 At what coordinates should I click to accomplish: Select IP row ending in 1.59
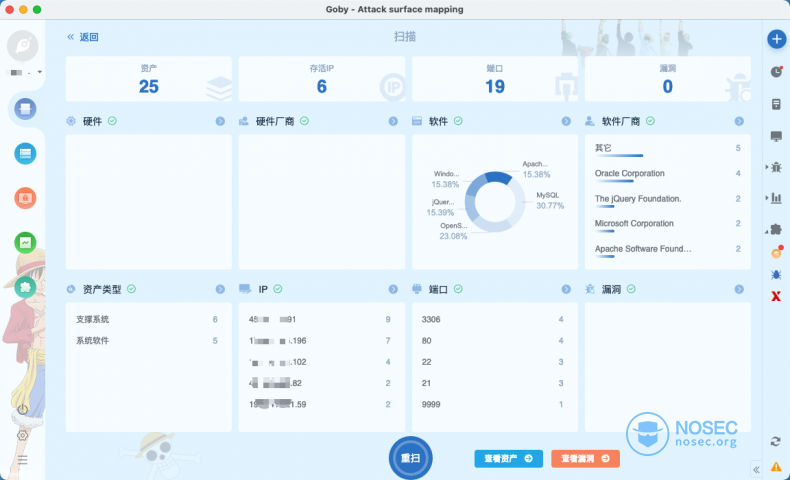(322, 404)
